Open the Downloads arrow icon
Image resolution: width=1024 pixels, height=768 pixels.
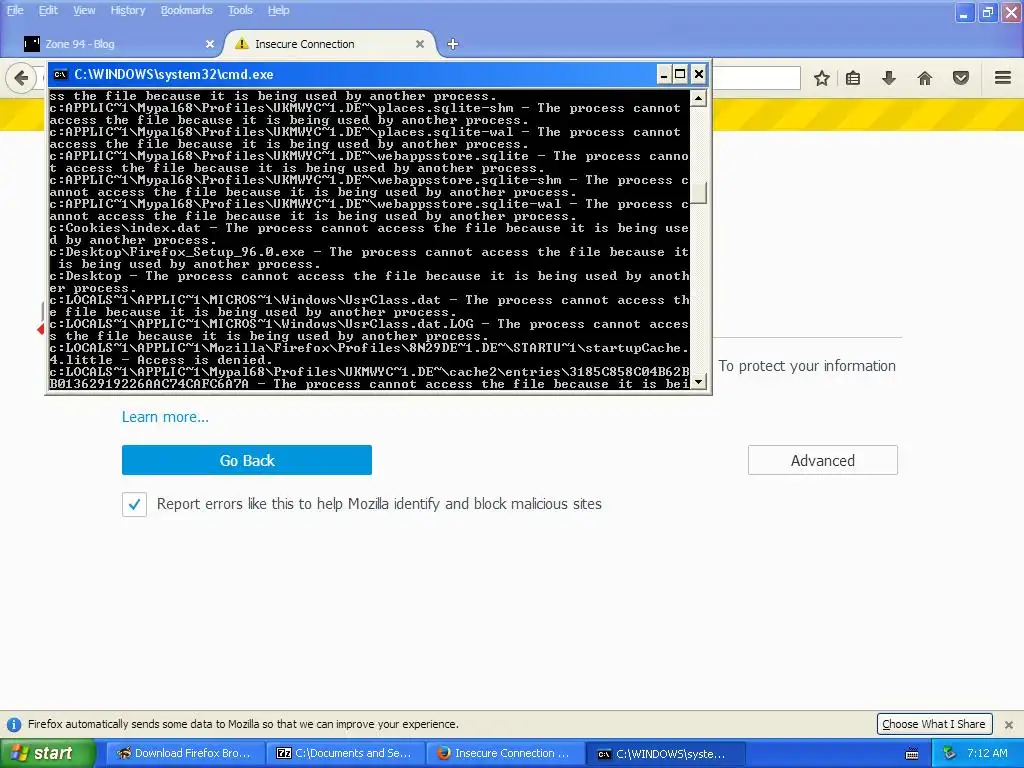(889, 78)
